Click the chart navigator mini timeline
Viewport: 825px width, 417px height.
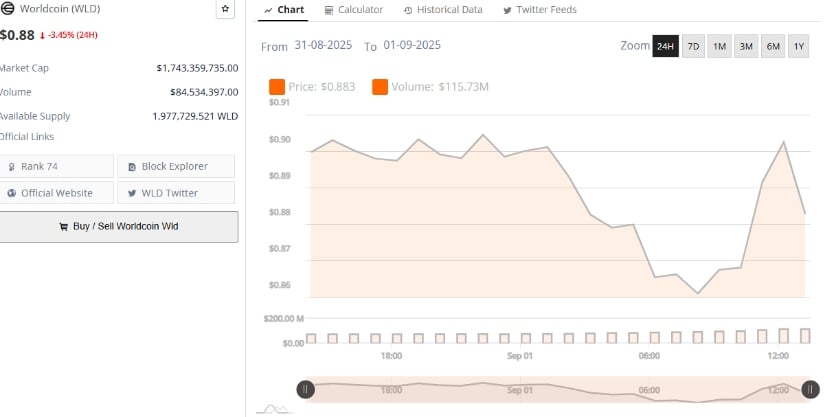coord(558,390)
